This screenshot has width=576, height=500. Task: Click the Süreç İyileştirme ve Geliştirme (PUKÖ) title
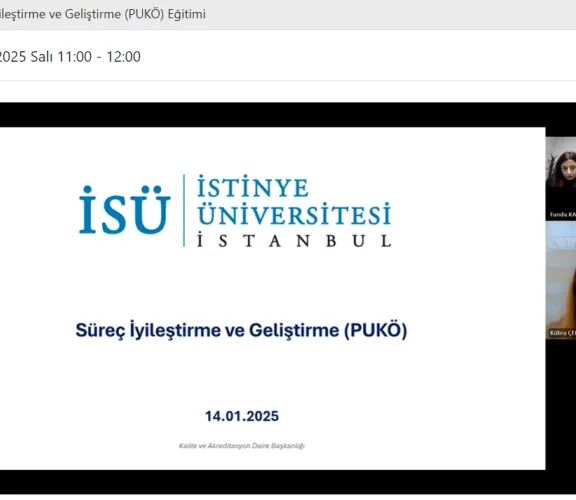point(241,331)
